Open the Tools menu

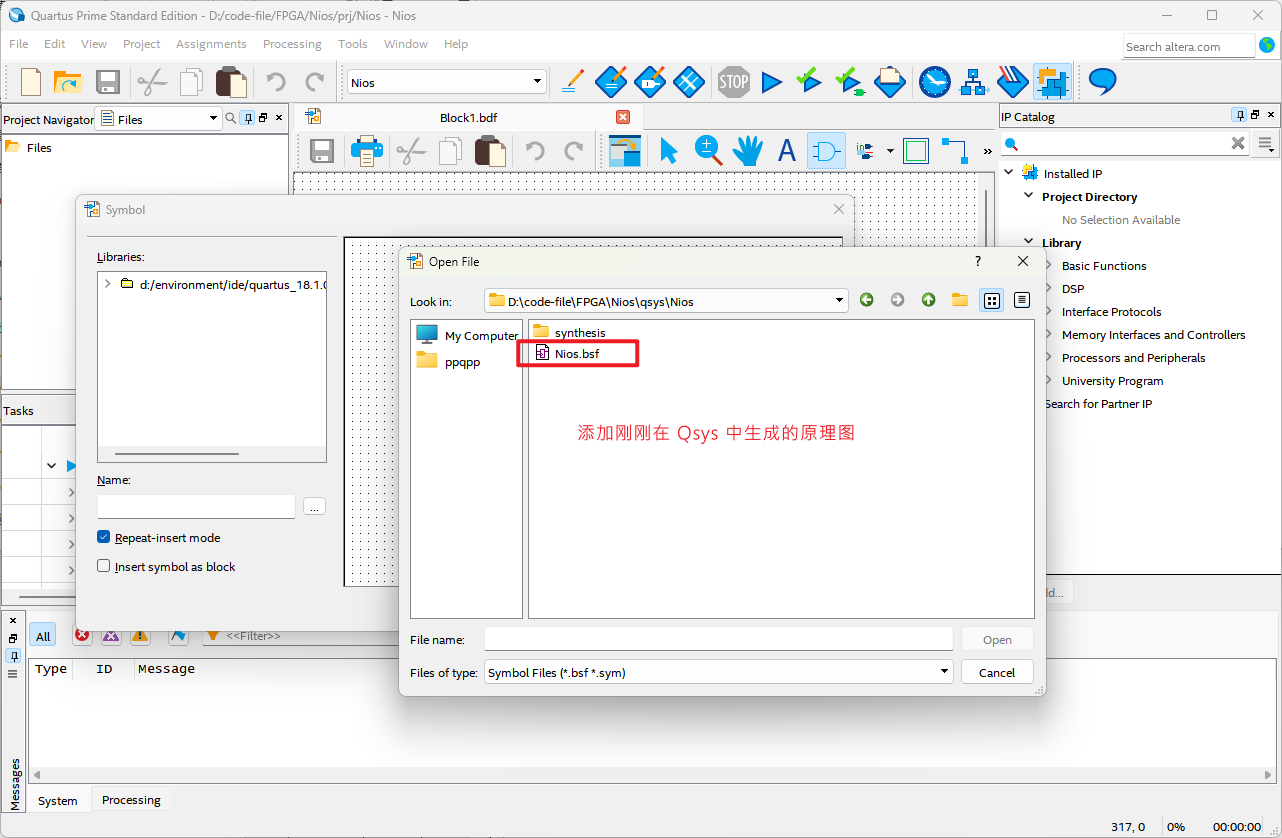coord(353,44)
